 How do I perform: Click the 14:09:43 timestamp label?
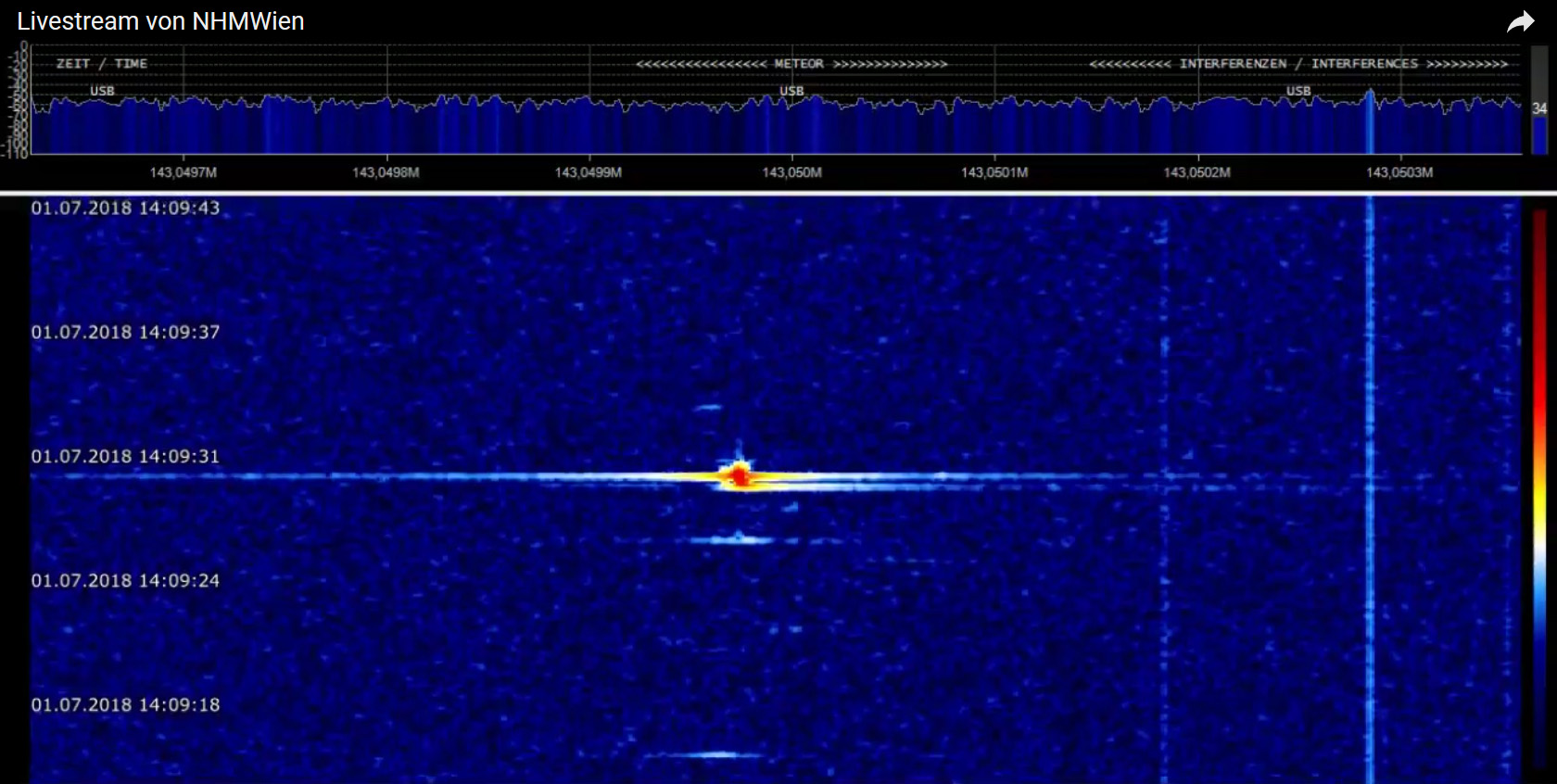[126, 209]
